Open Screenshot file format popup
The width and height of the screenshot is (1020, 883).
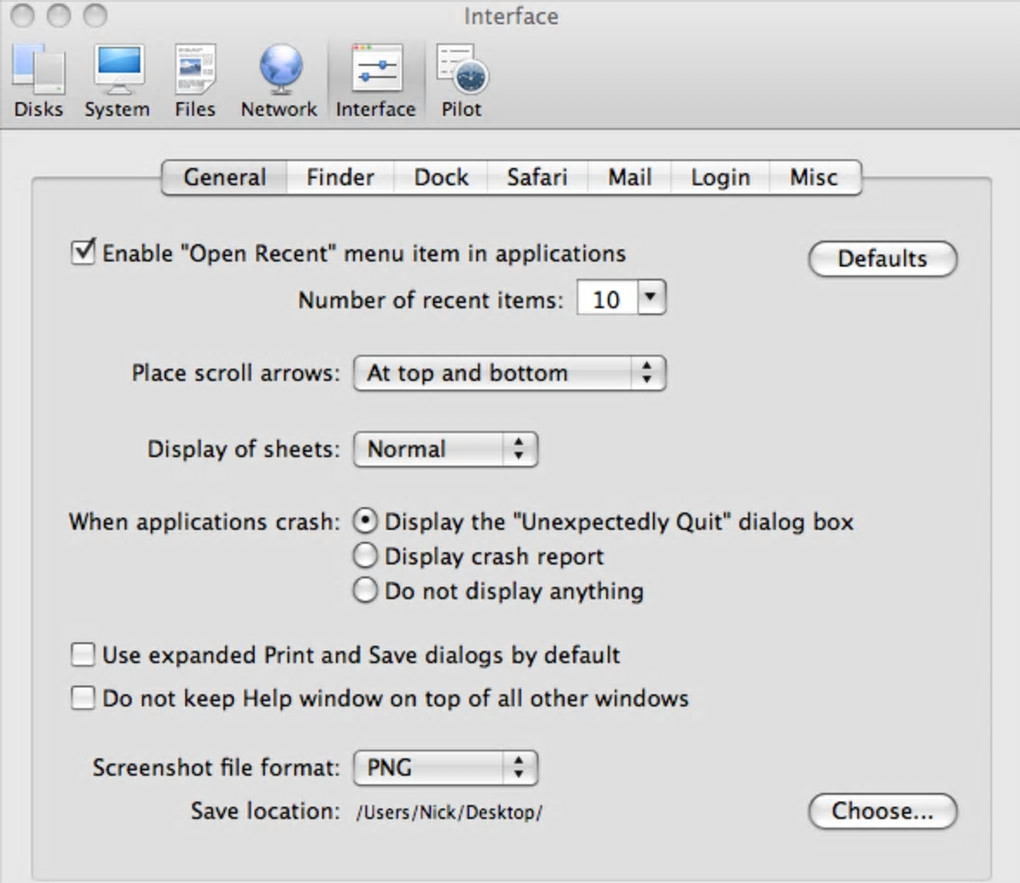446,768
